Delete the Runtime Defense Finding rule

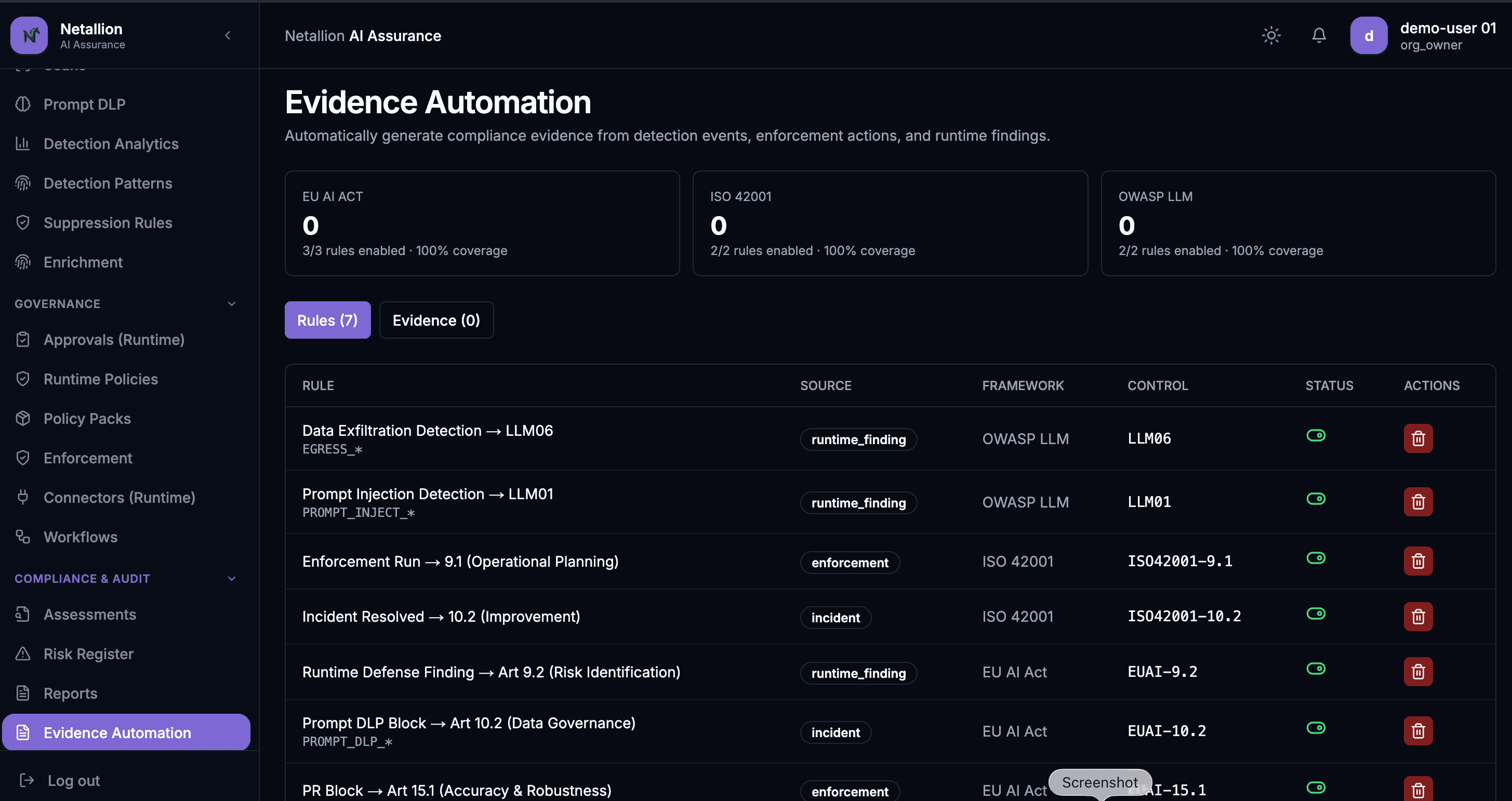click(1418, 671)
